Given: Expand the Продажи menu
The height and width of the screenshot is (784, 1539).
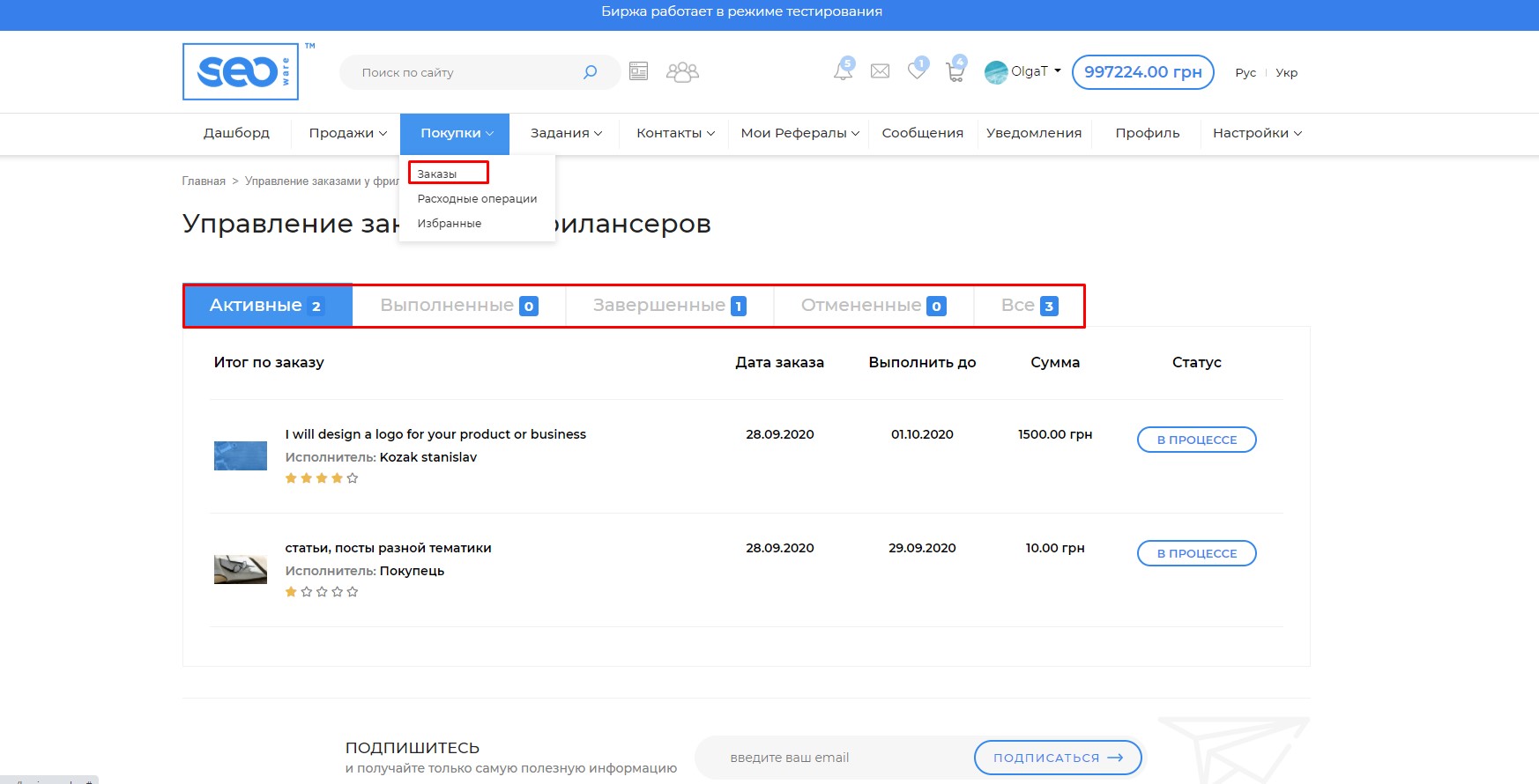Looking at the screenshot, I should tap(347, 133).
